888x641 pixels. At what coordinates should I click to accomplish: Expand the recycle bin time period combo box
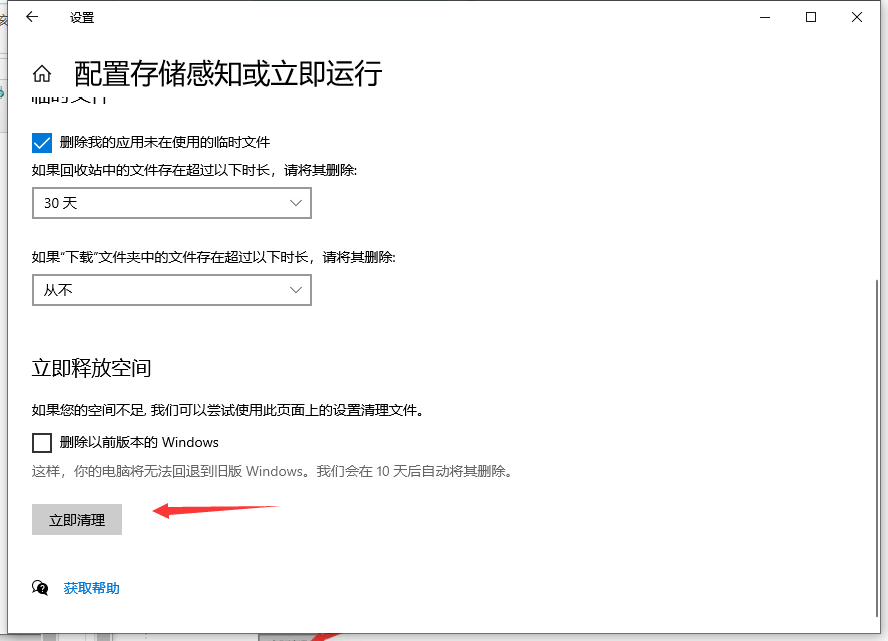click(171, 202)
